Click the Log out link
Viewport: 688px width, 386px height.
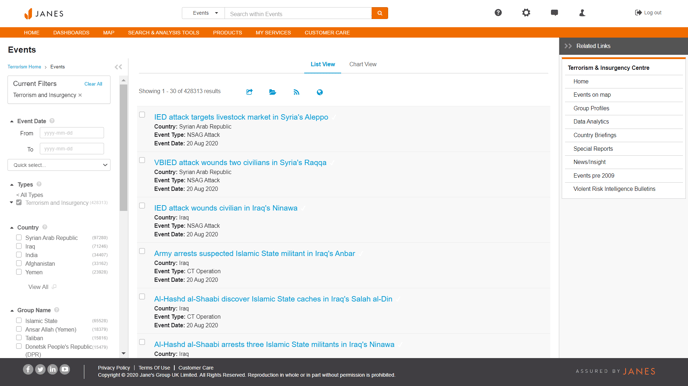click(x=648, y=13)
